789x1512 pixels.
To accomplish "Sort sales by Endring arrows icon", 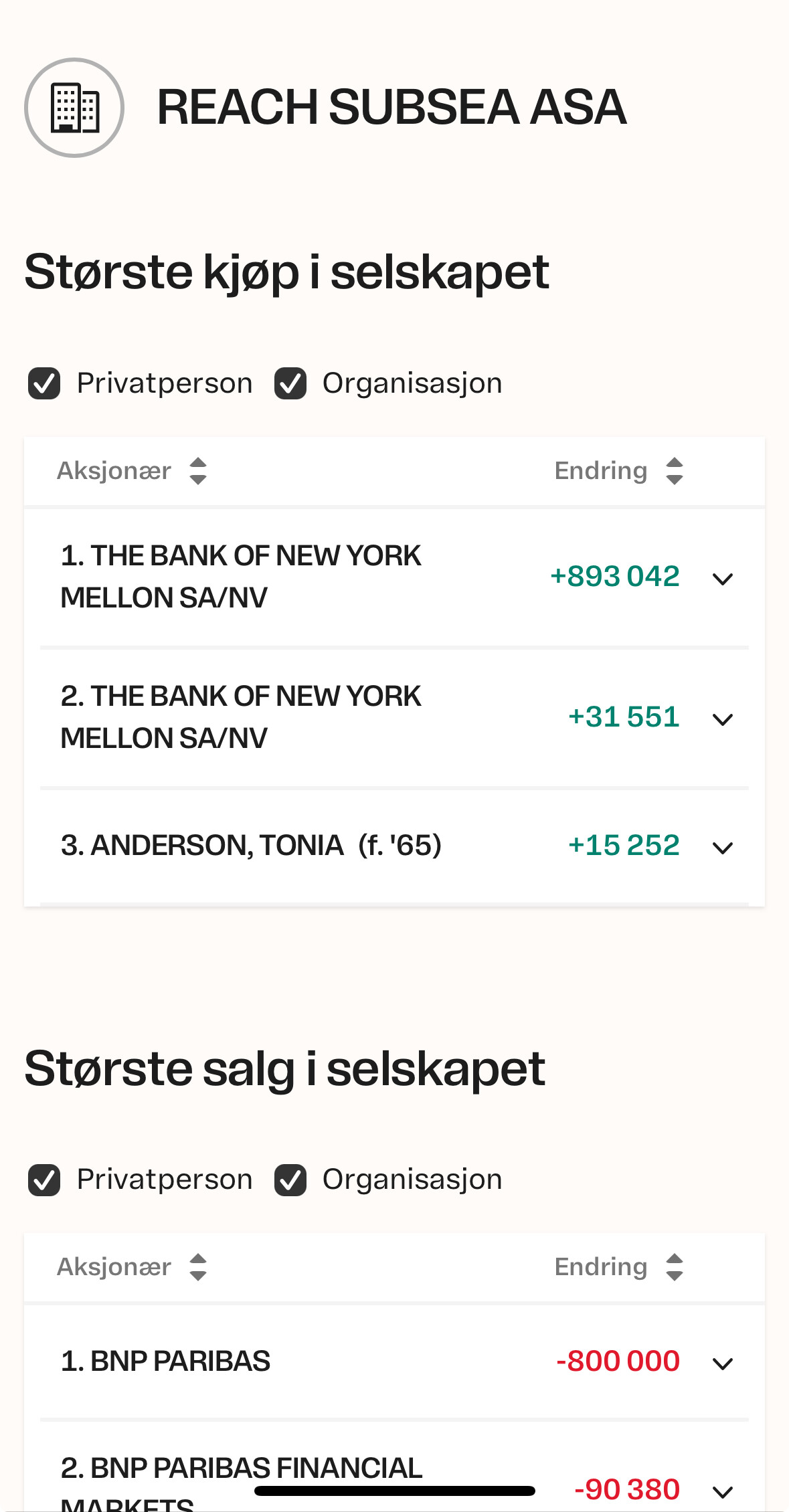I will (x=675, y=1267).
